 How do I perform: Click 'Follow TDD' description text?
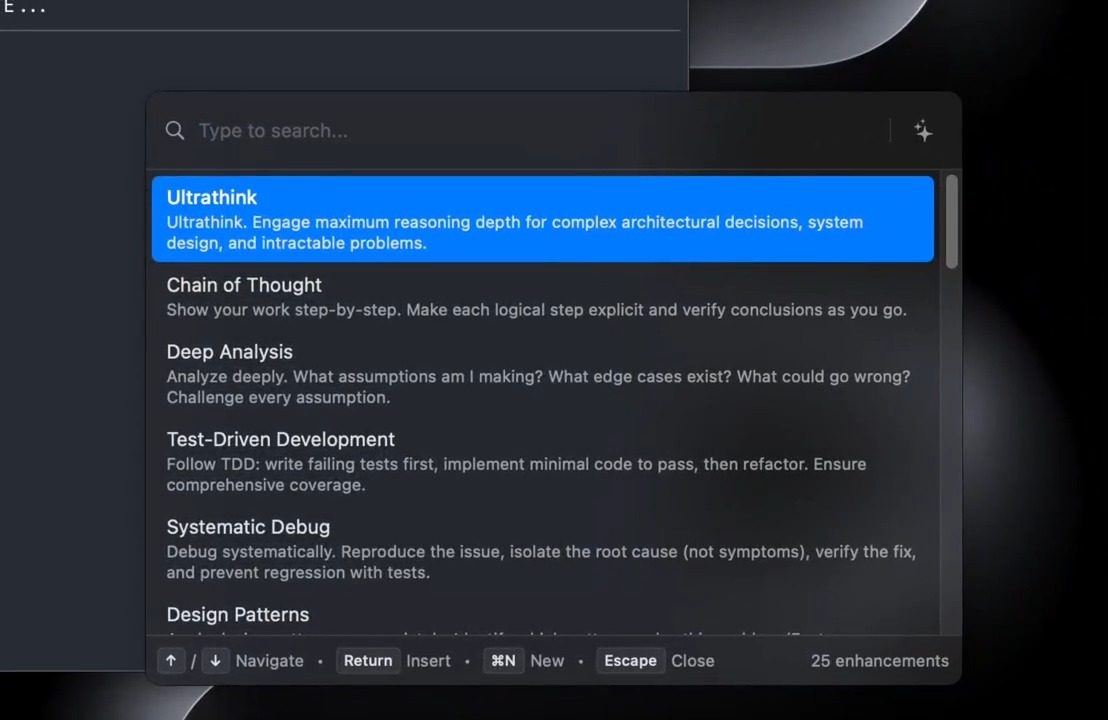[x=517, y=475]
